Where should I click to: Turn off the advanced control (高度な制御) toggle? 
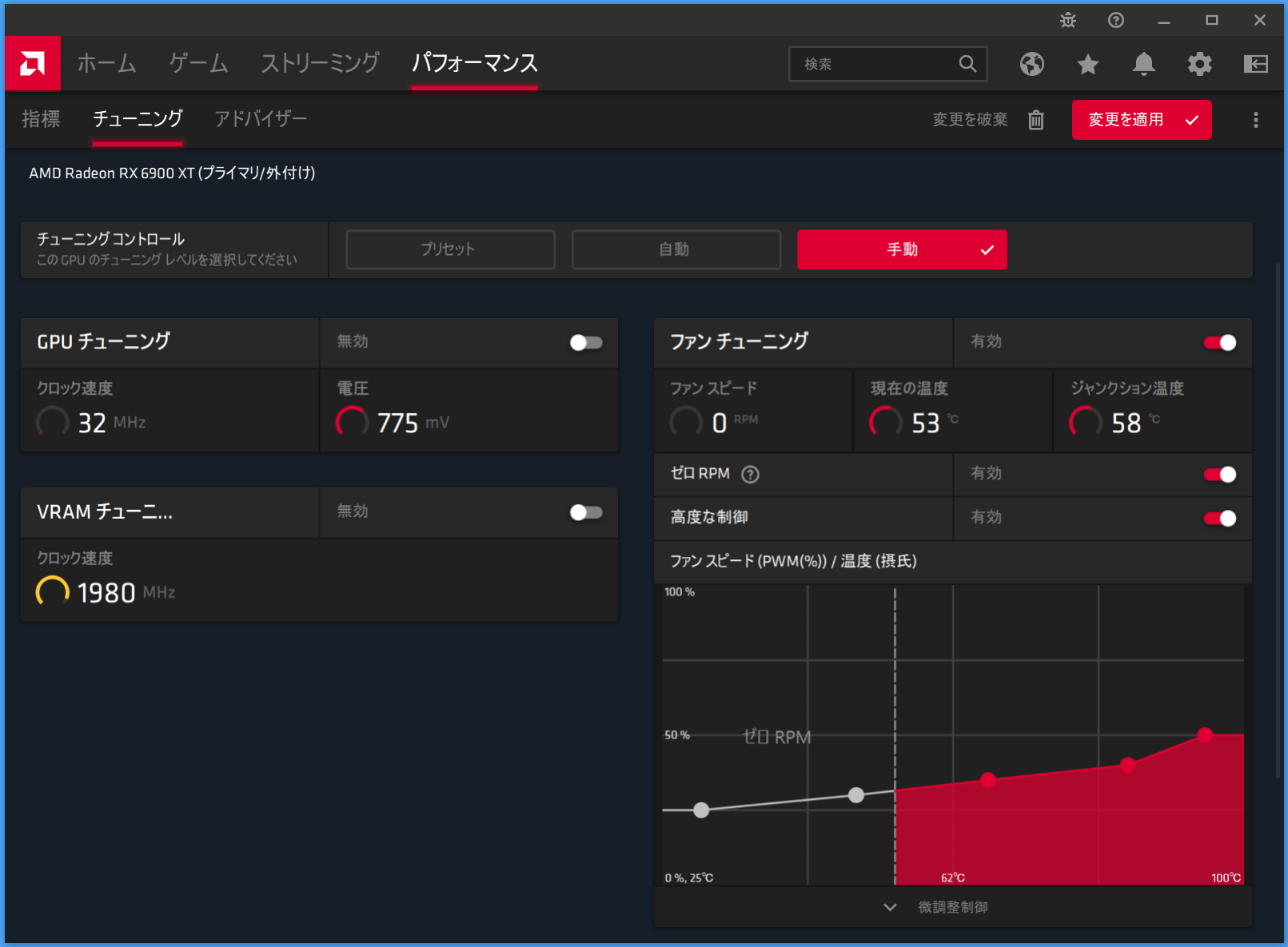click(x=1220, y=519)
